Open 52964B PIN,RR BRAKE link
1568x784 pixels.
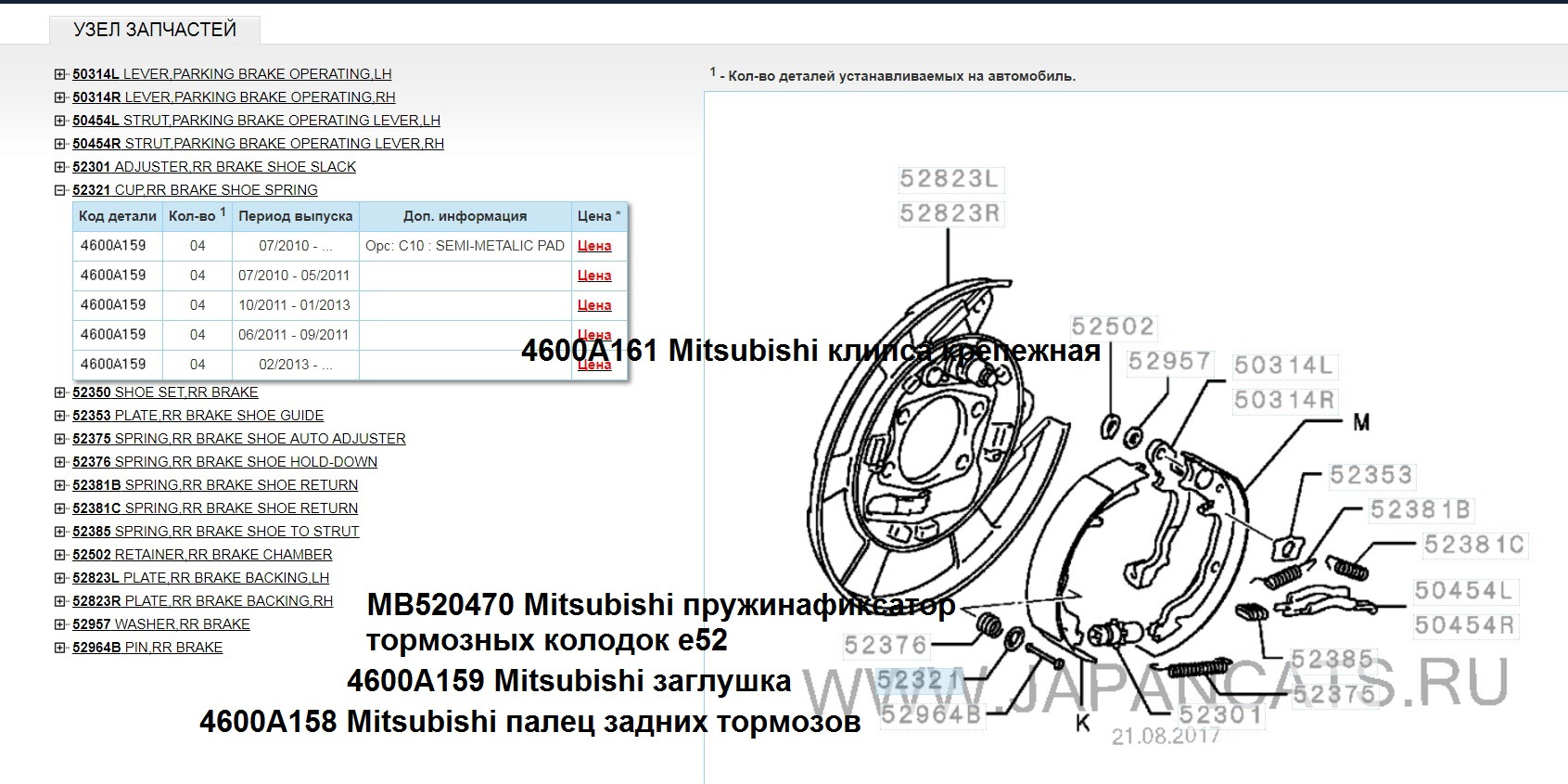point(147,648)
